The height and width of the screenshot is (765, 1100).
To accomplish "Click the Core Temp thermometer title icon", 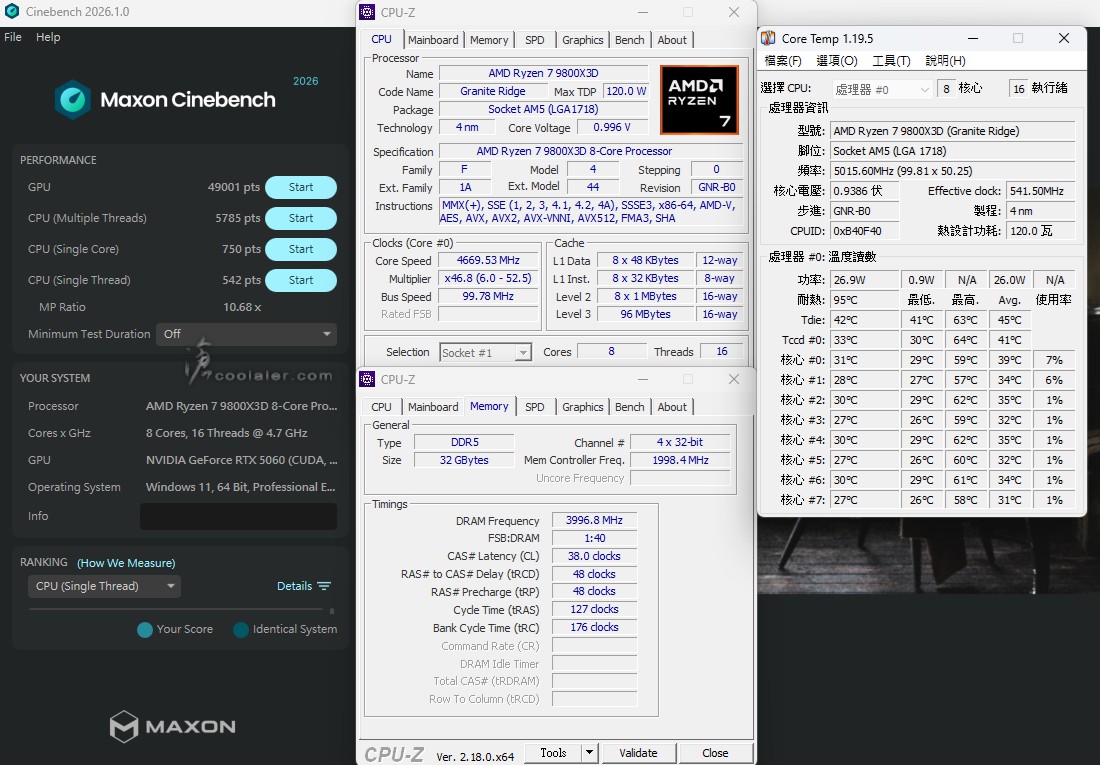I will [768, 39].
